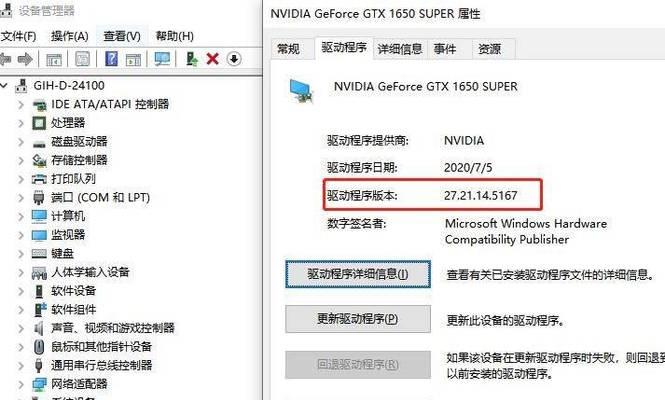This screenshot has width=665, height=400.
Task: Expand the 键盘 node
Action: (x=21, y=254)
